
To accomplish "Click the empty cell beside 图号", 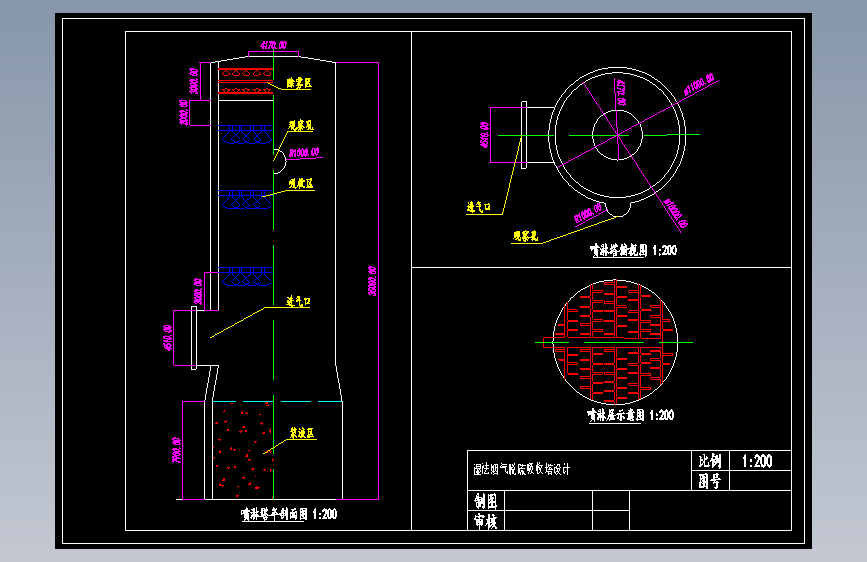I will pos(760,481).
